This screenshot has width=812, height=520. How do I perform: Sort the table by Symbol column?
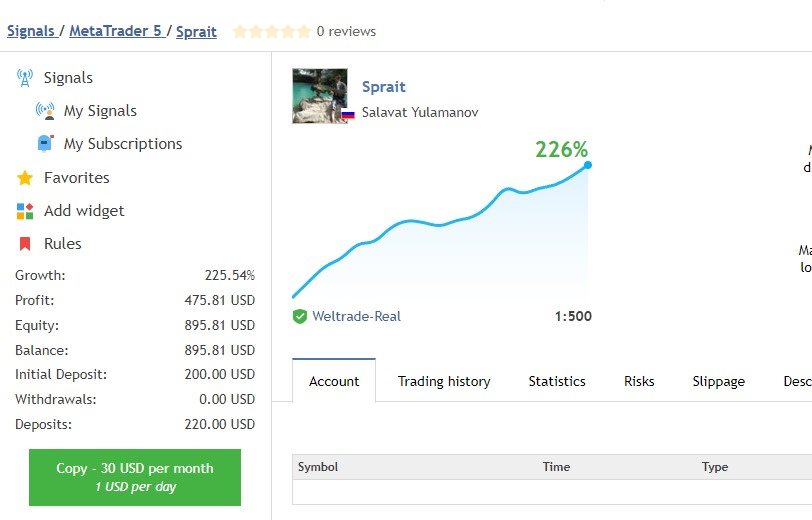coord(318,467)
